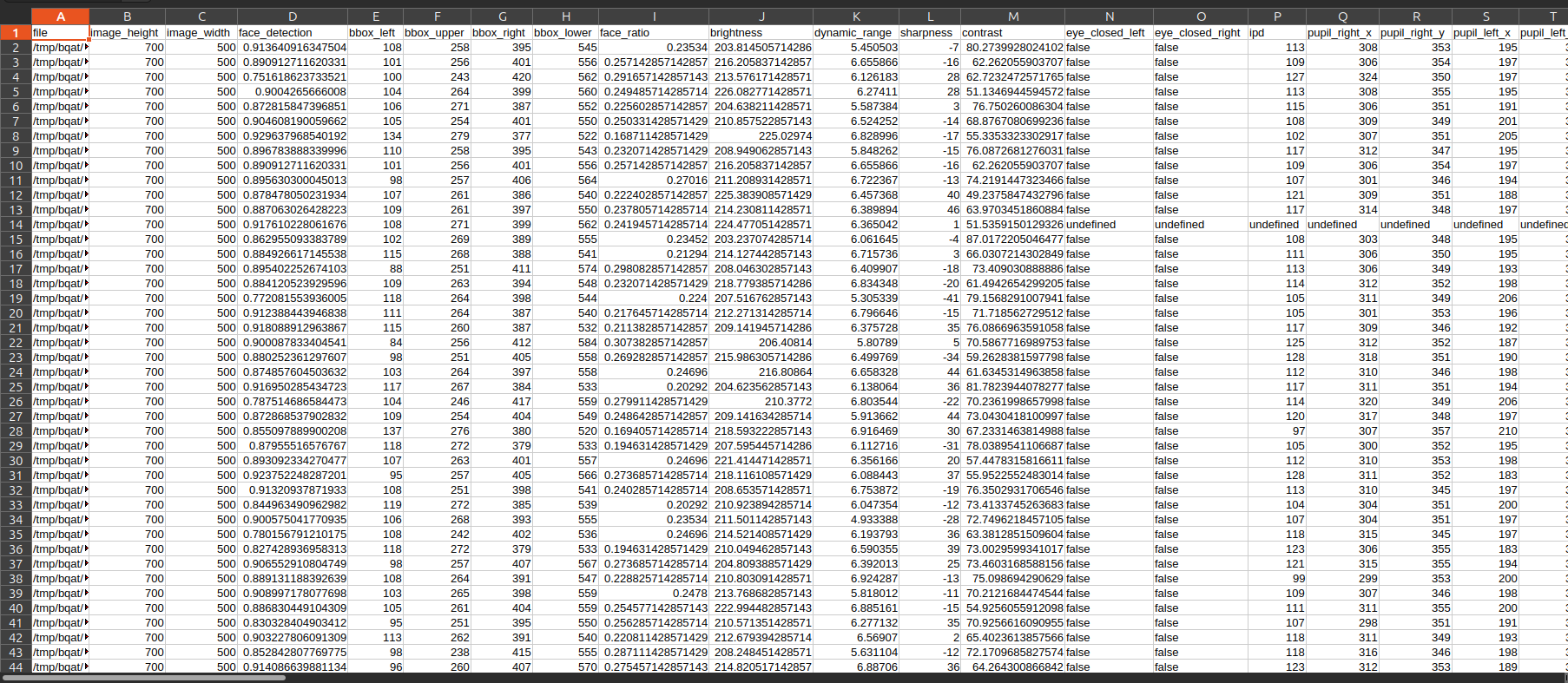
Task: Click ipd value 97 in row 28
Action: [x=1276, y=431]
